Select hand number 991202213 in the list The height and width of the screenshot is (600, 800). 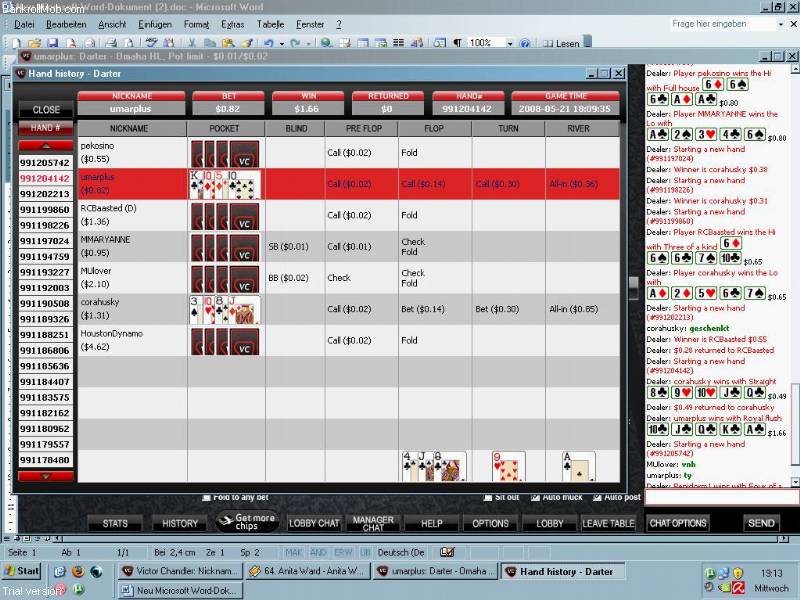pyautogui.click(x=45, y=194)
